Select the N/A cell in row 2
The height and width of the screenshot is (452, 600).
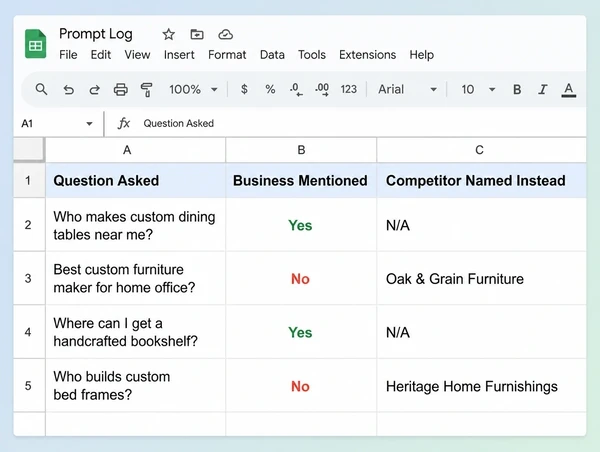pyautogui.click(x=481, y=225)
